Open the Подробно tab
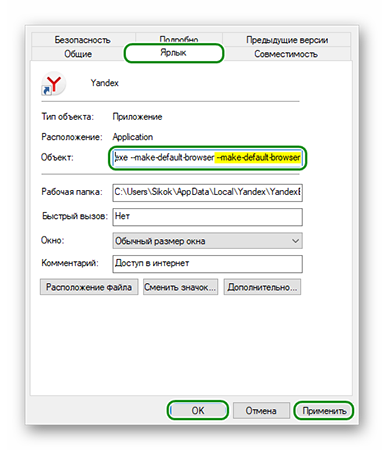 (x=179, y=38)
